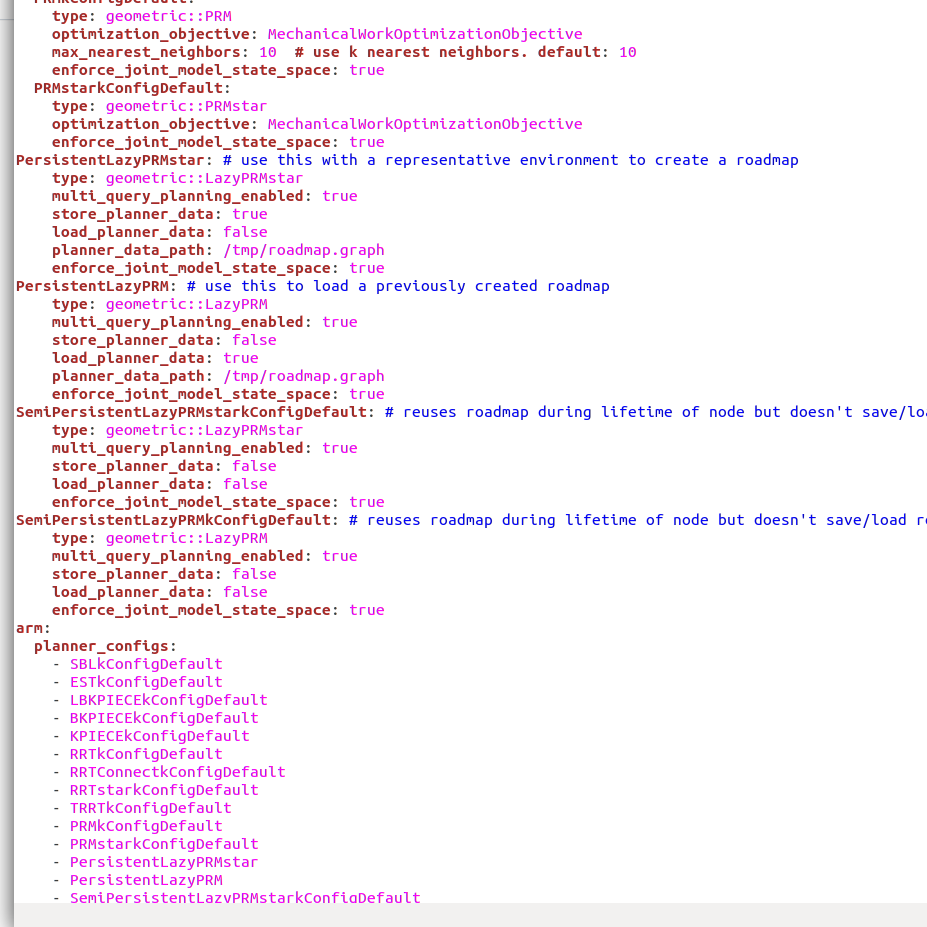This screenshot has width=927, height=927.
Task: Select the SBLkConfigDefault list entry
Action: pyautogui.click(x=145, y=664)
